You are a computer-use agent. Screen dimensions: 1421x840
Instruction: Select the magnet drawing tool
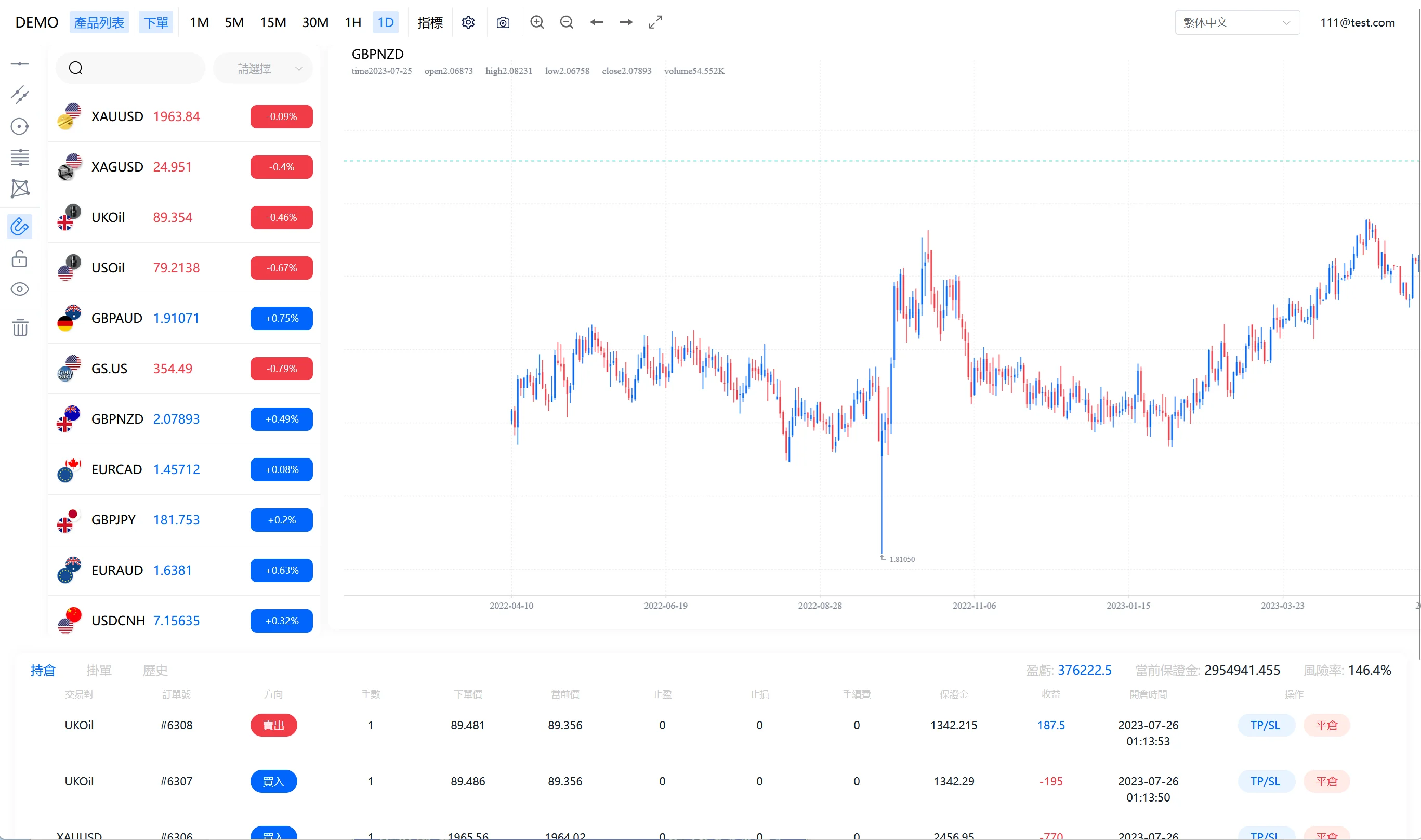tap(20, 227)
